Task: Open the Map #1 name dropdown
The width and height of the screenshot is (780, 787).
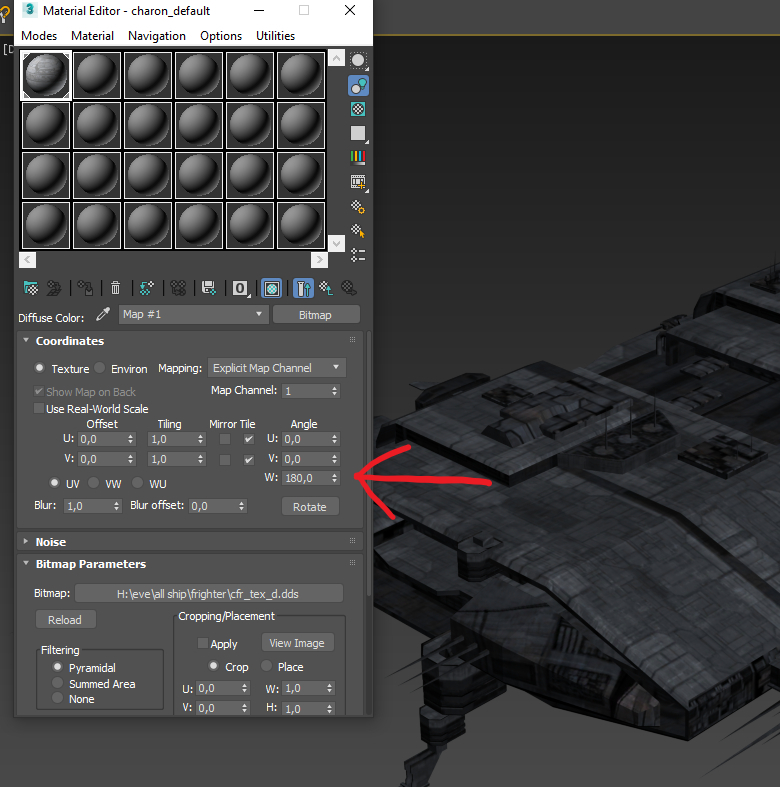Action: click(x=193, y=314)
